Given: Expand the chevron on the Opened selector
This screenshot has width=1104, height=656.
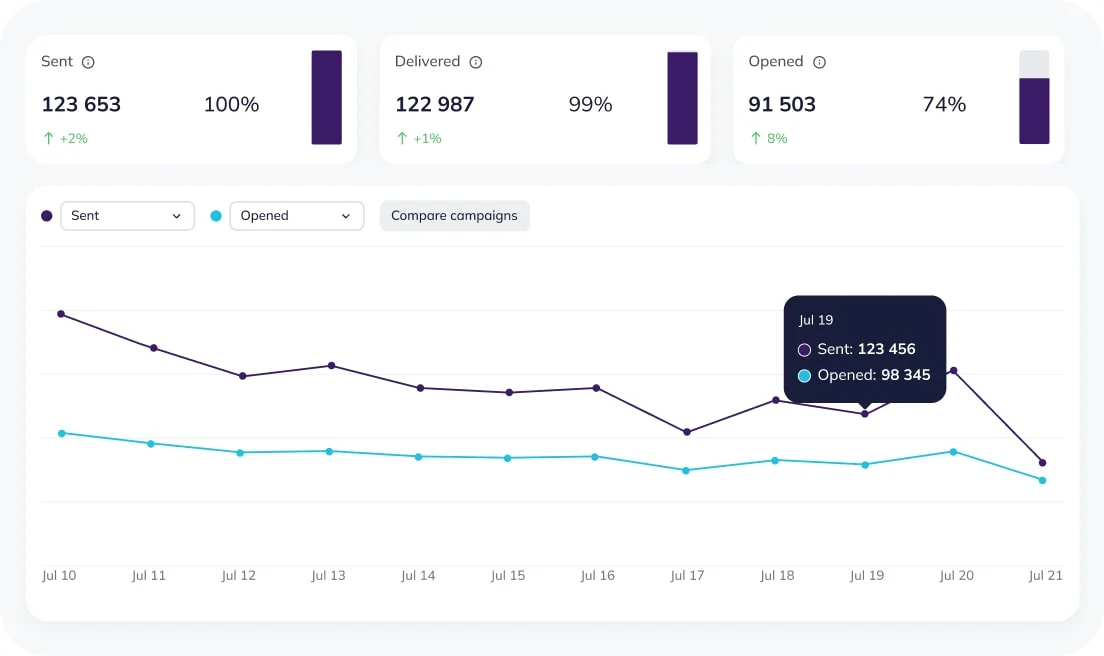Looking at the screenshot, I should pyautogui.click(x=348, y=215).
